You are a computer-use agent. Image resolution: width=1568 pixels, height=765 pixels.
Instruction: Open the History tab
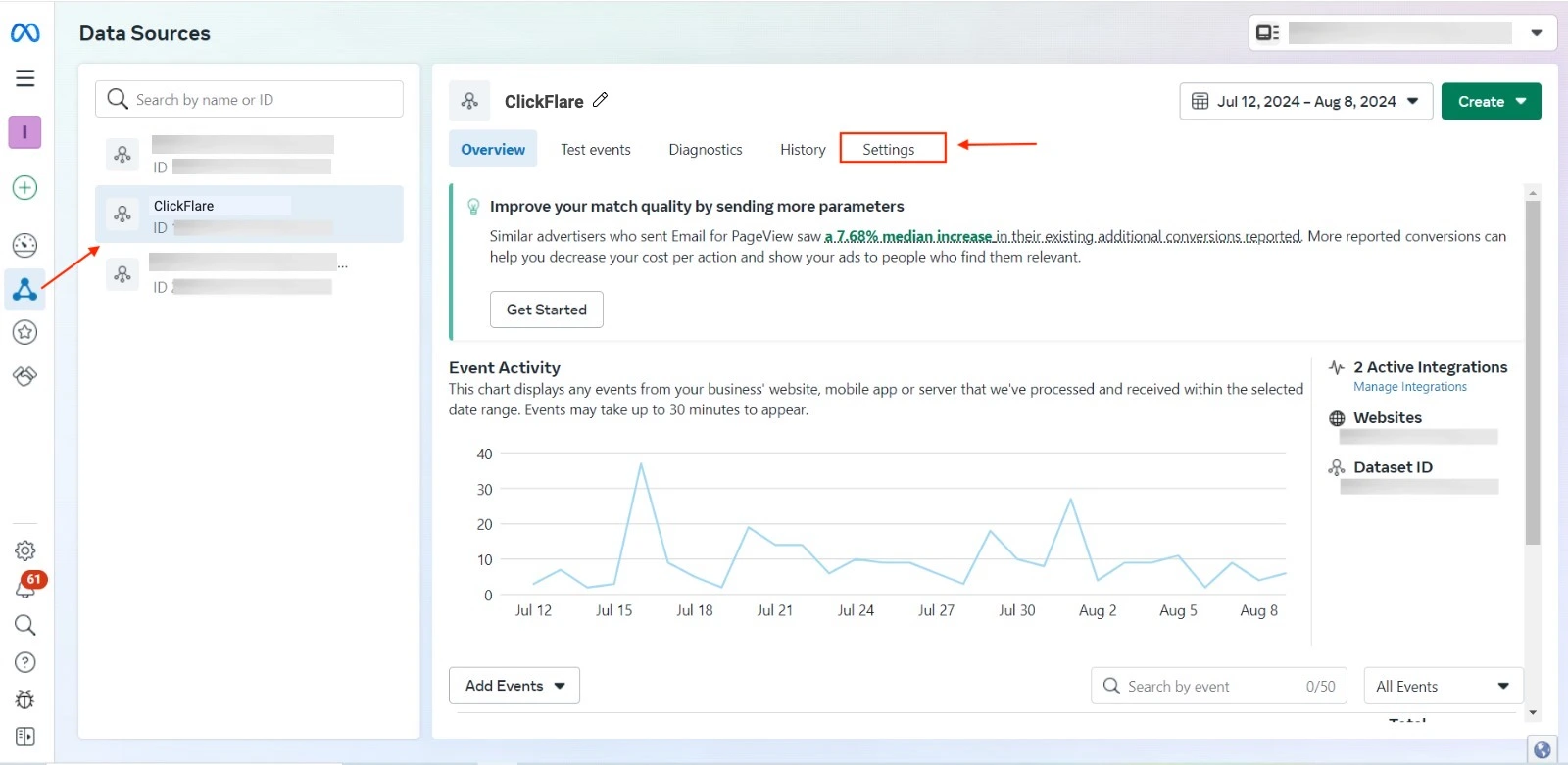(803, 150)
